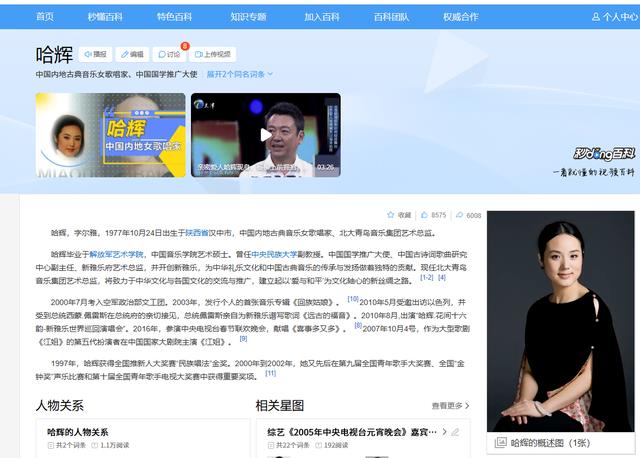Open the 中央民族大学 link
This screenshot has height=458, width=640.
coord(274,254)
